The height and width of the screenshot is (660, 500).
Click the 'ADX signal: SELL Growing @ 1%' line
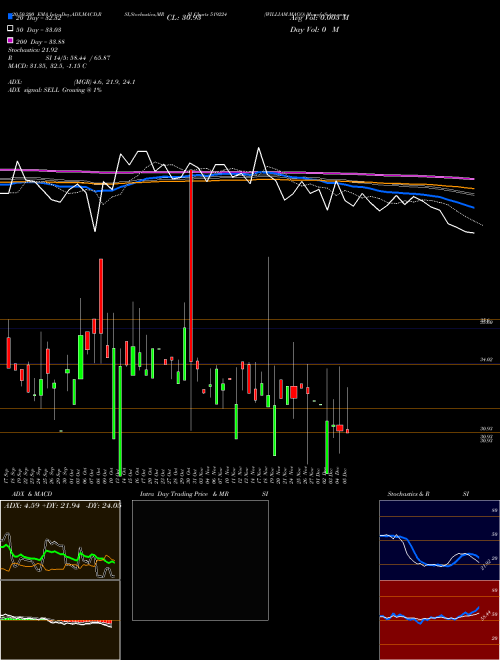55,90
